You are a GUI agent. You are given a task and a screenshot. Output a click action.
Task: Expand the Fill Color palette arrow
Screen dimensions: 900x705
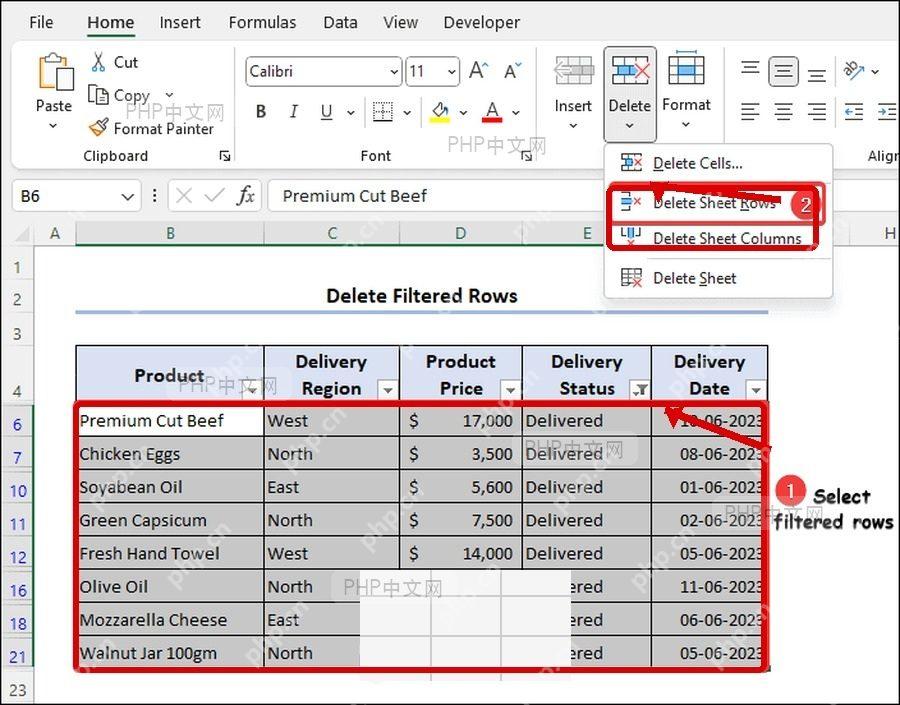click(463, 113)
